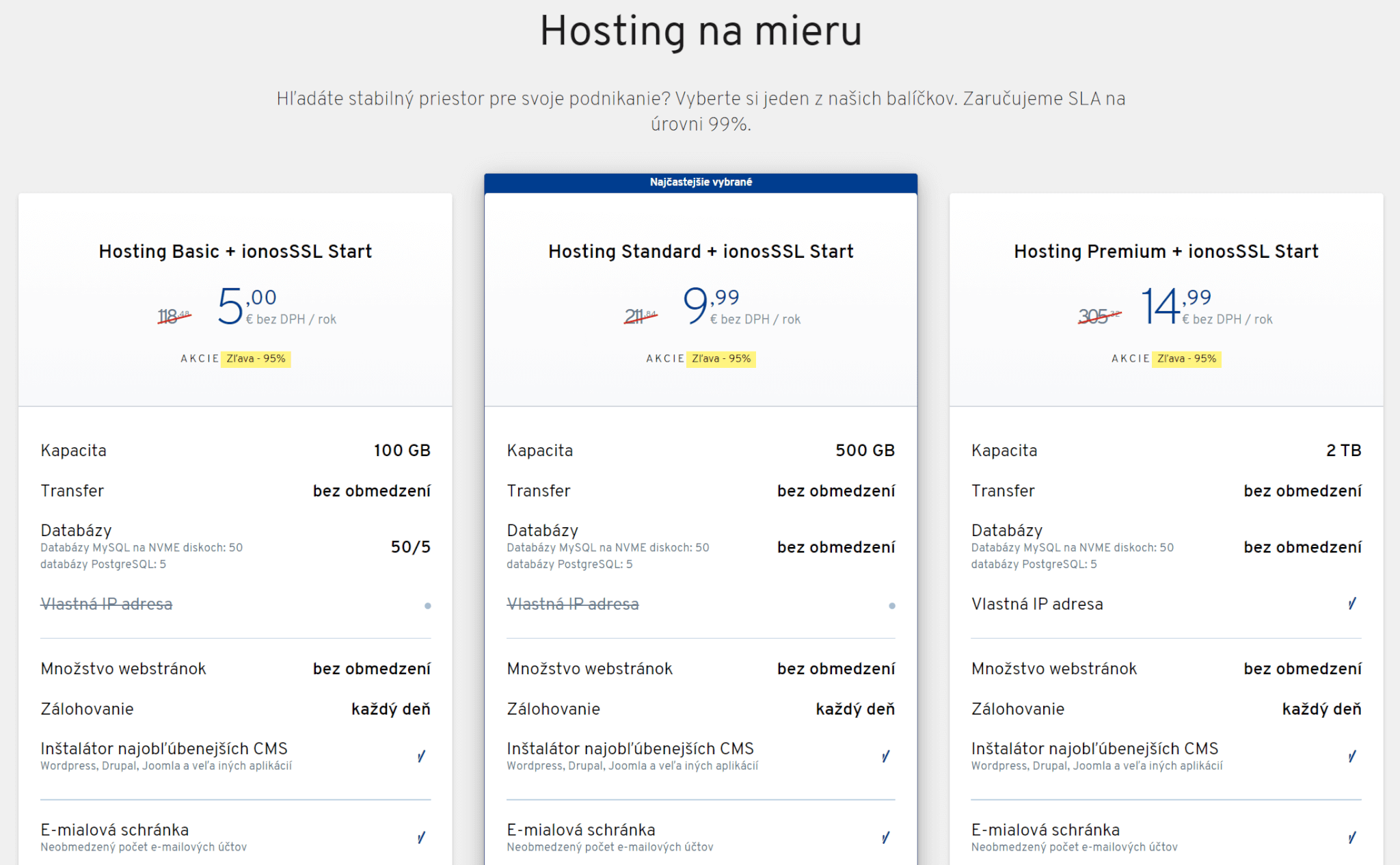Click the Premium plan Množstvo webstránok label
The image size is (1400, 865).
pyautogui.click(x=1054, y=669)
